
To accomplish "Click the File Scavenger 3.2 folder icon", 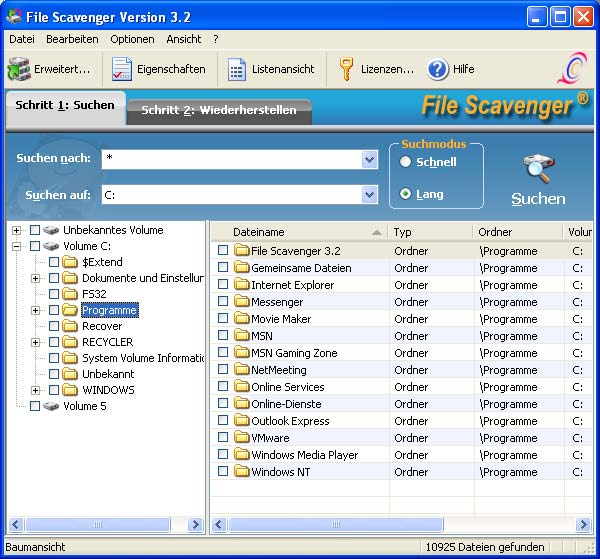I will (241, 250).
